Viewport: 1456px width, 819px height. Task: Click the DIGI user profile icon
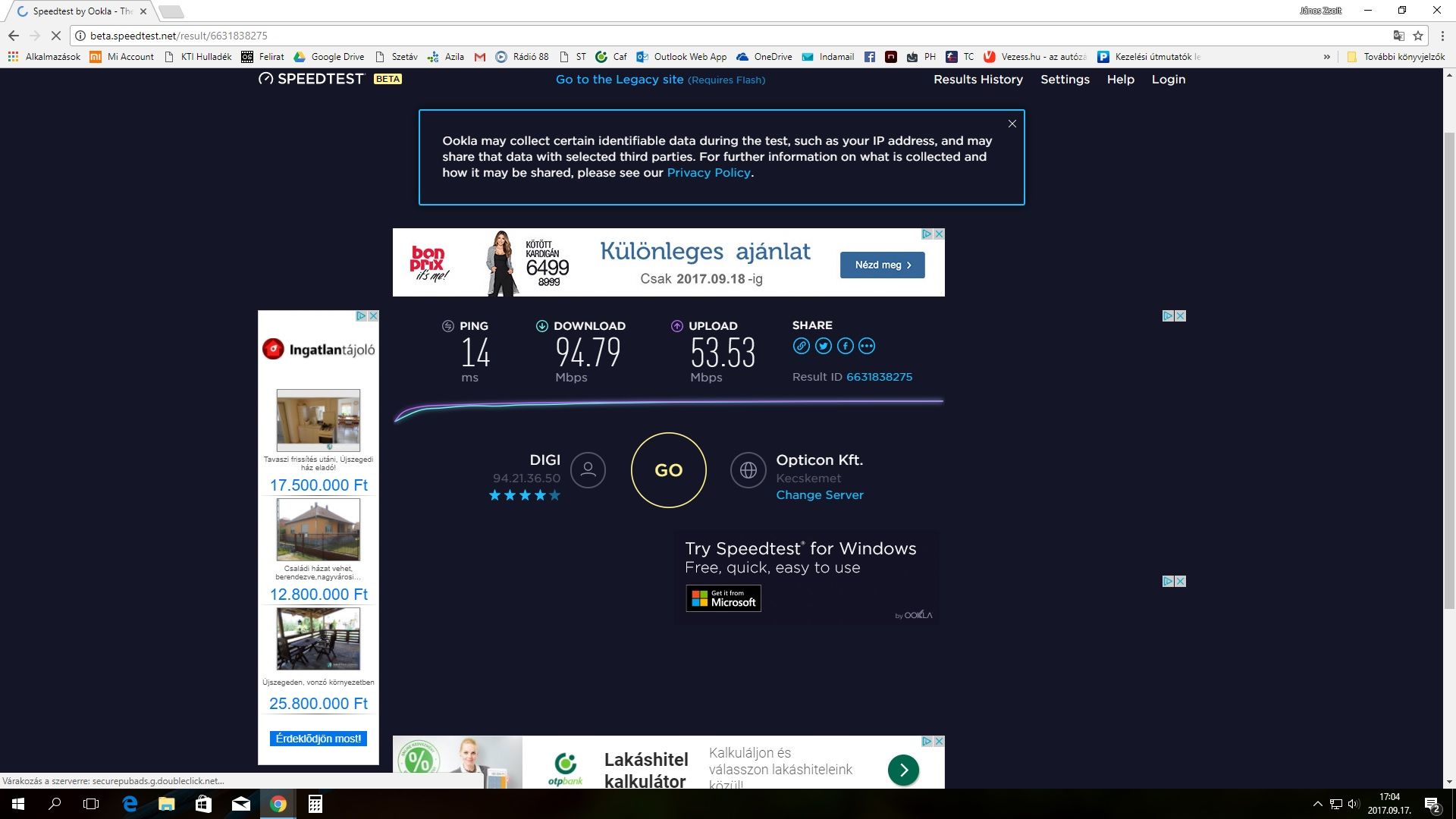588,470
